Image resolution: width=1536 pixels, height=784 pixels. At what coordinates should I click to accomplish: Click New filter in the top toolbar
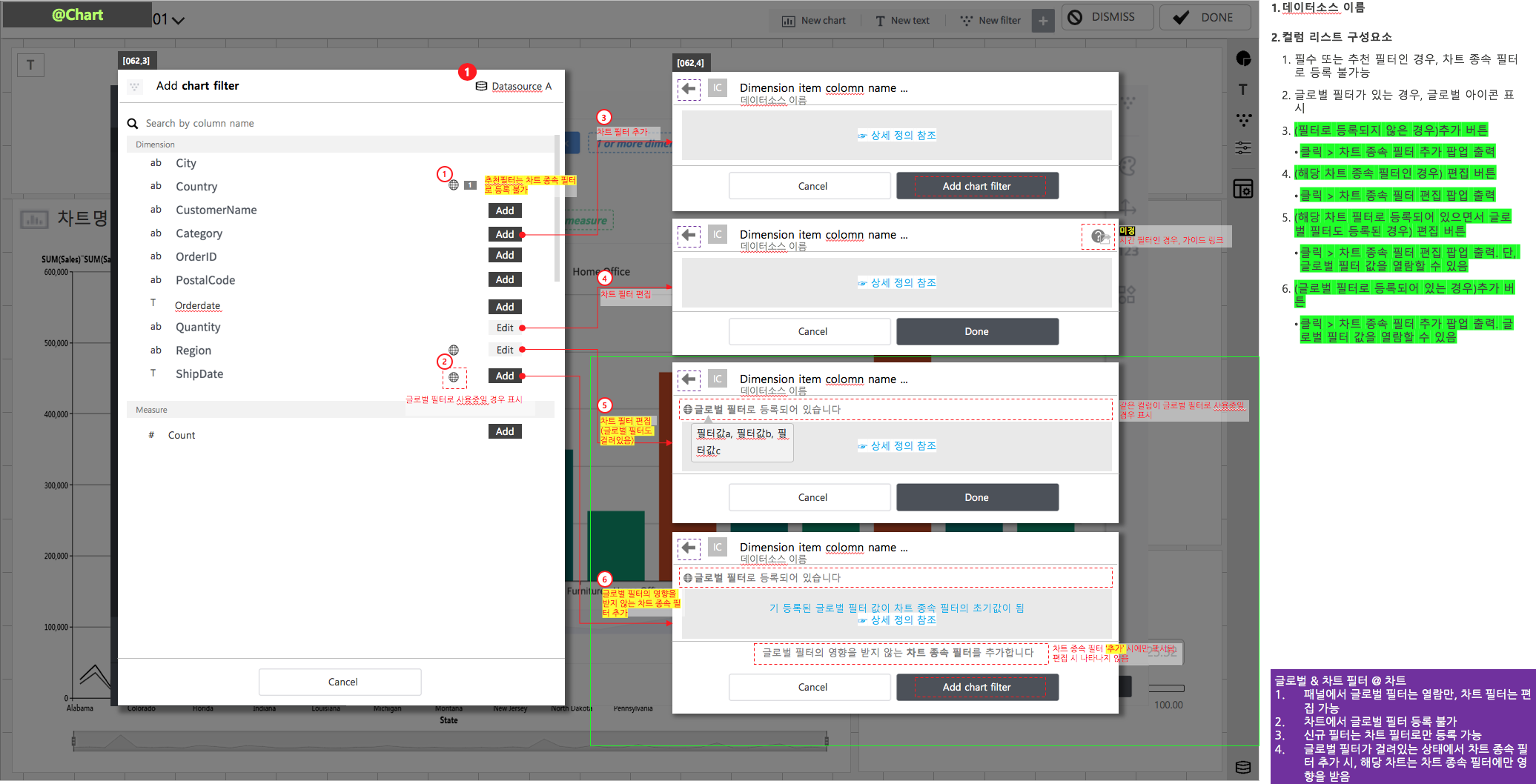click(990, 20)
